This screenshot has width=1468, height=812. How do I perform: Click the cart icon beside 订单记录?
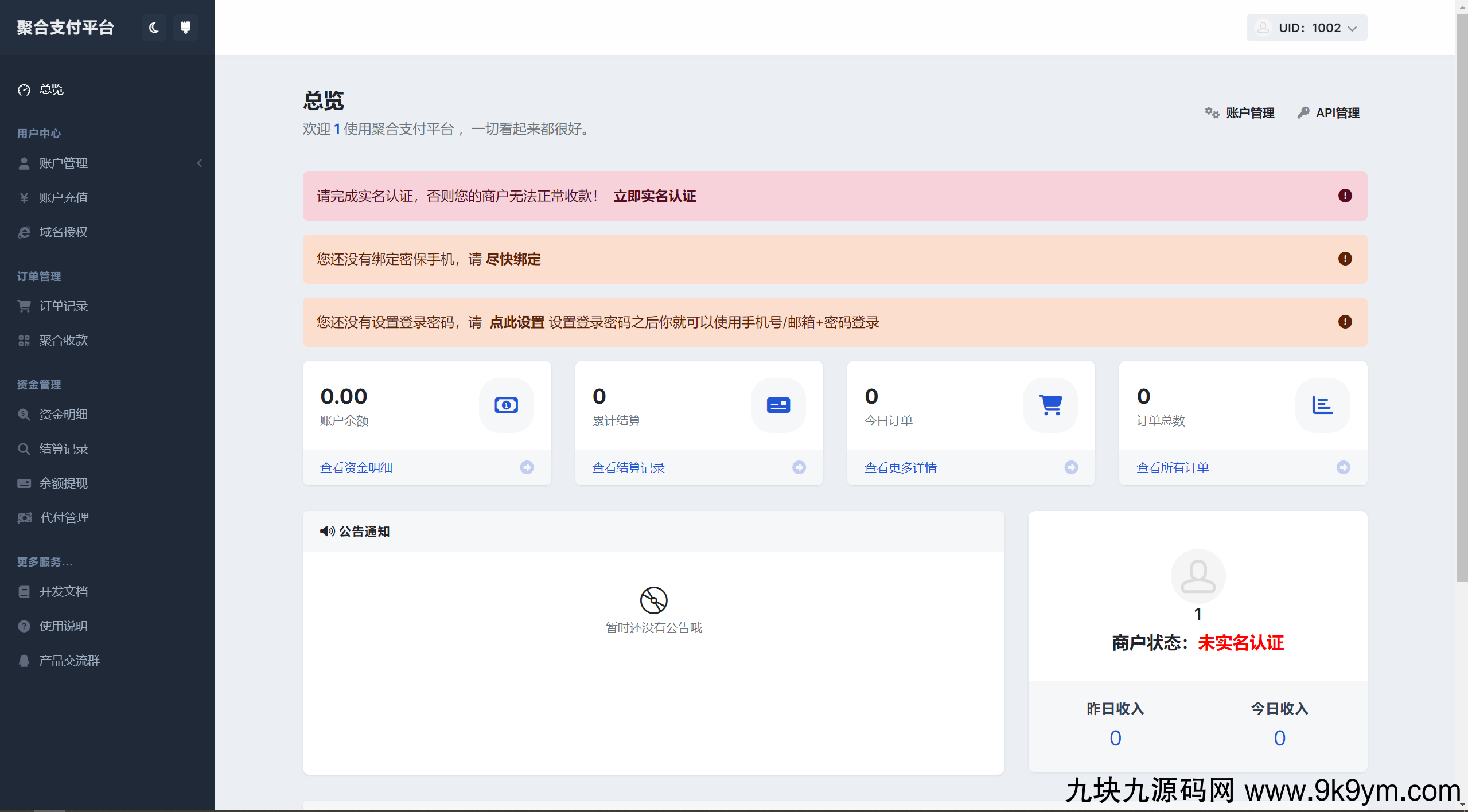24,306
